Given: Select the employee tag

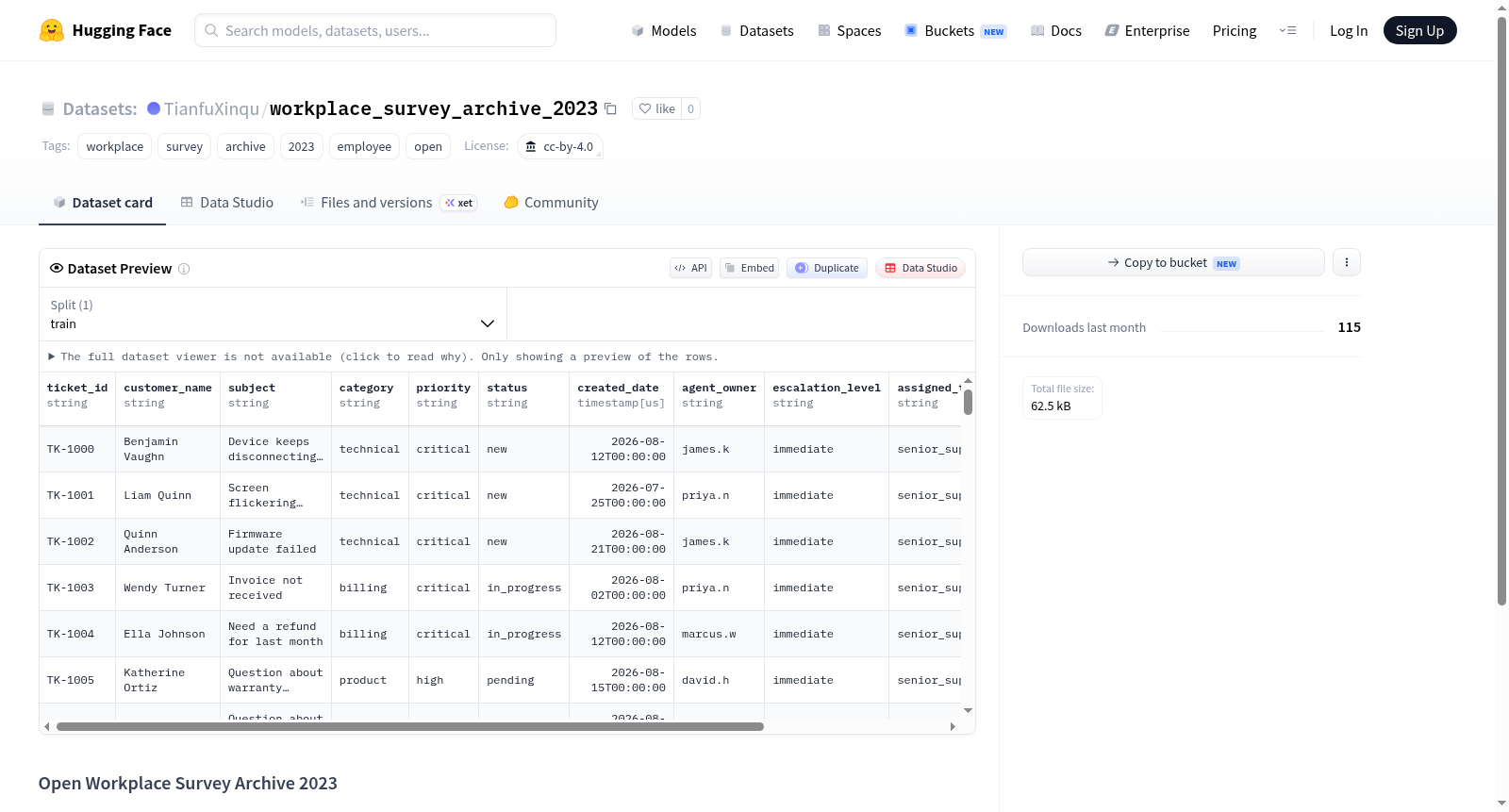Looking at the screenshot, I should tap(364, 146).
